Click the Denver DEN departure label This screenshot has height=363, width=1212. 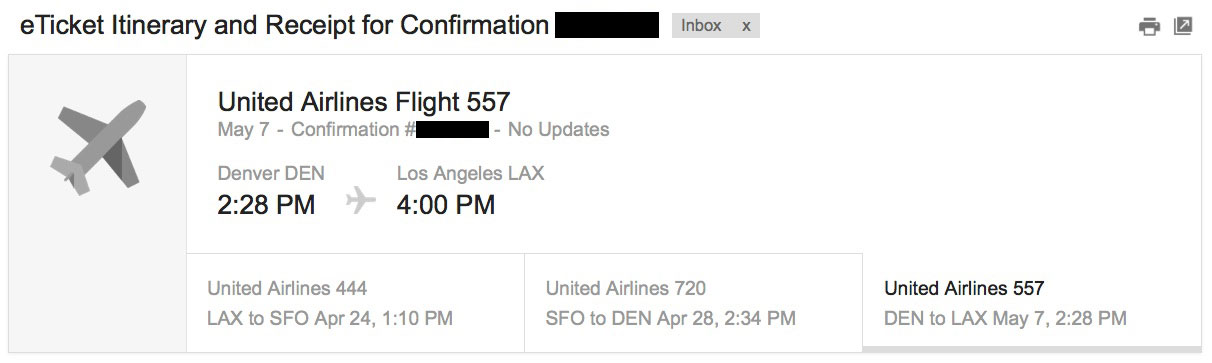coord(271,173)
